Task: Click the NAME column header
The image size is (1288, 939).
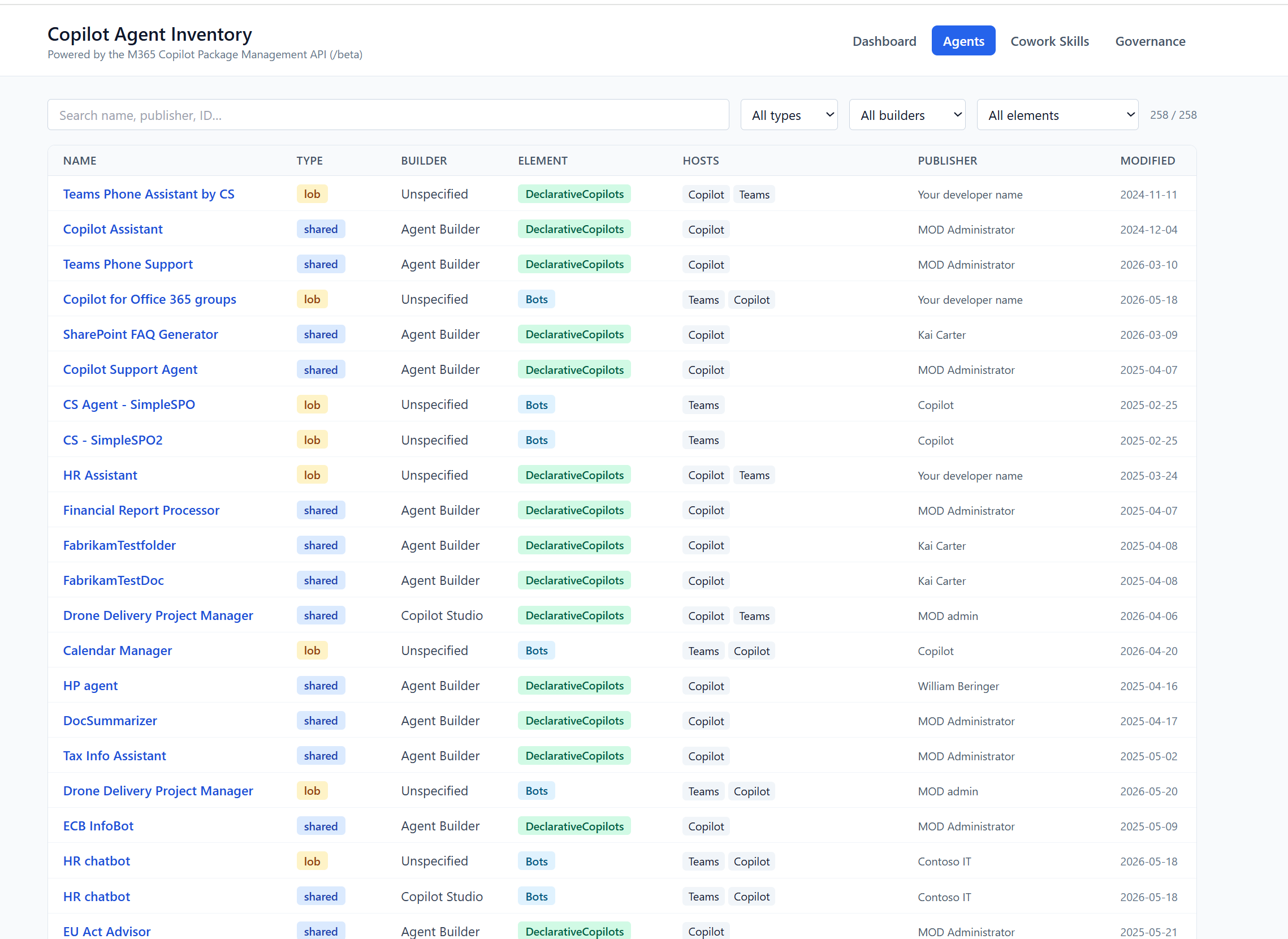Action: click(x=80, y=161)
